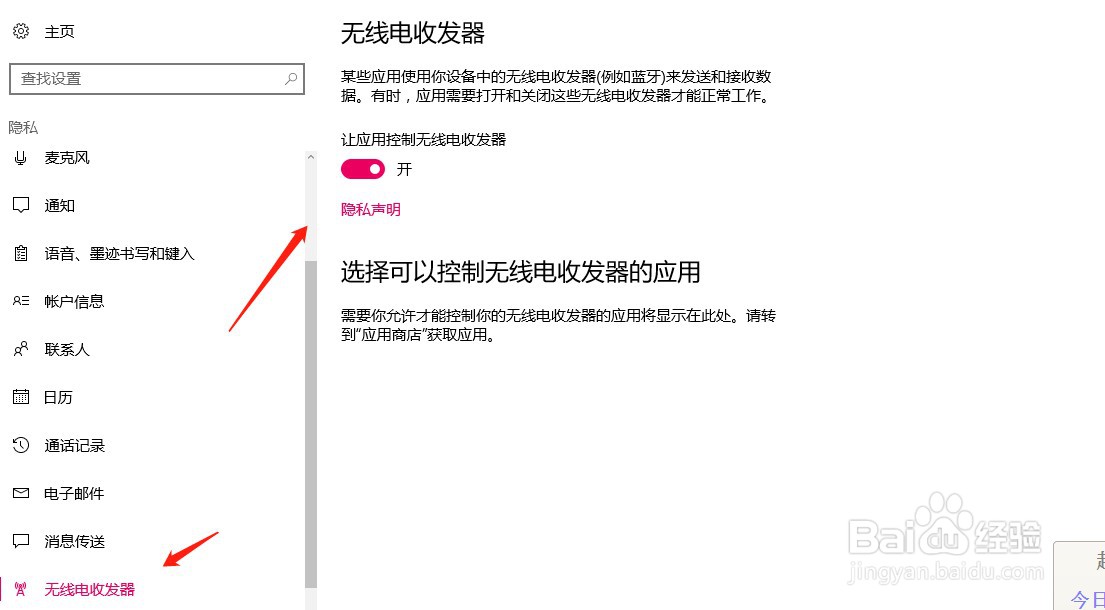This screenshot has height=610, width=1105.
Task: Click the radio antenna icon
Action: point(21,589)
